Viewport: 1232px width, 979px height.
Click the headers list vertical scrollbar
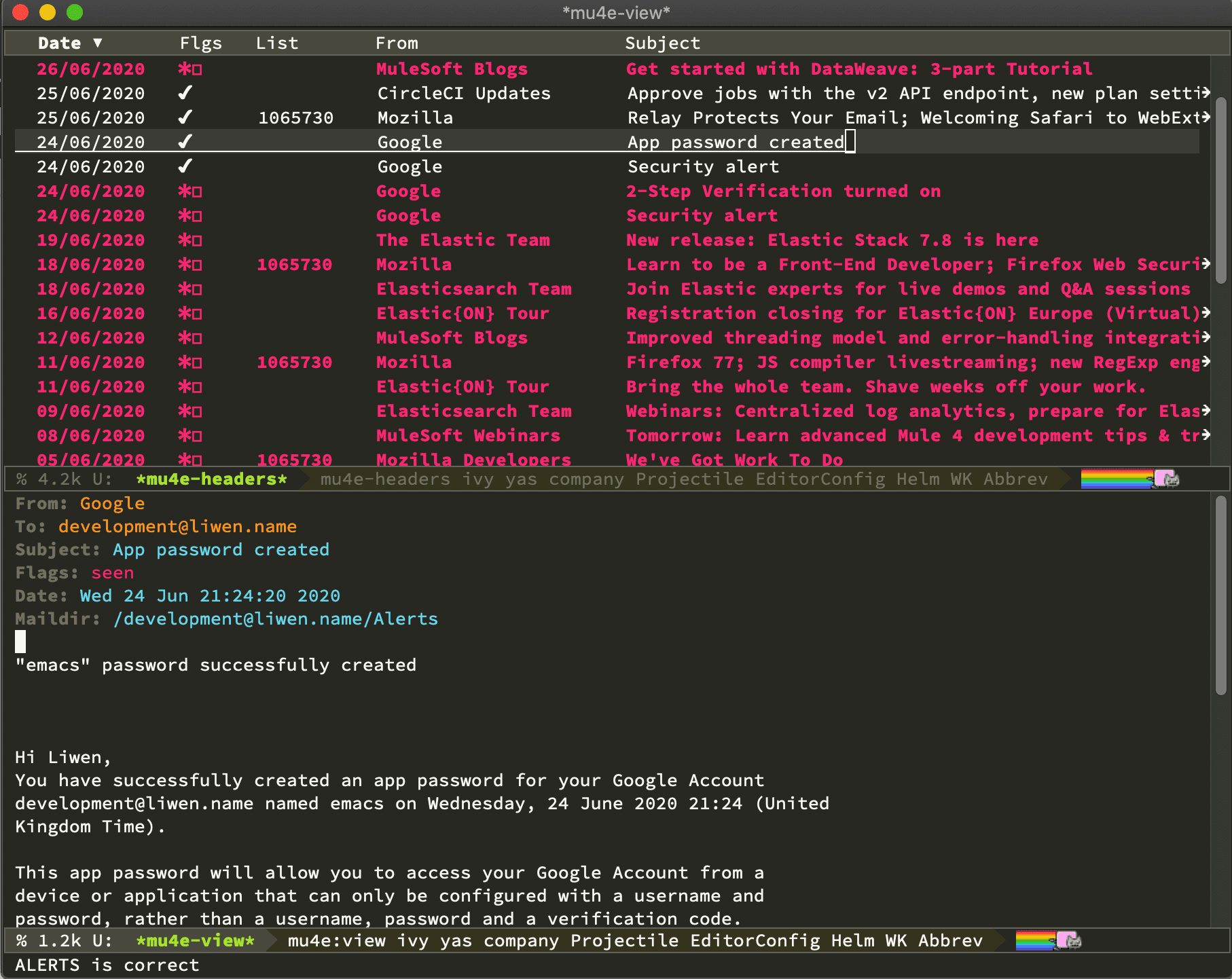tap(1220, 190)
